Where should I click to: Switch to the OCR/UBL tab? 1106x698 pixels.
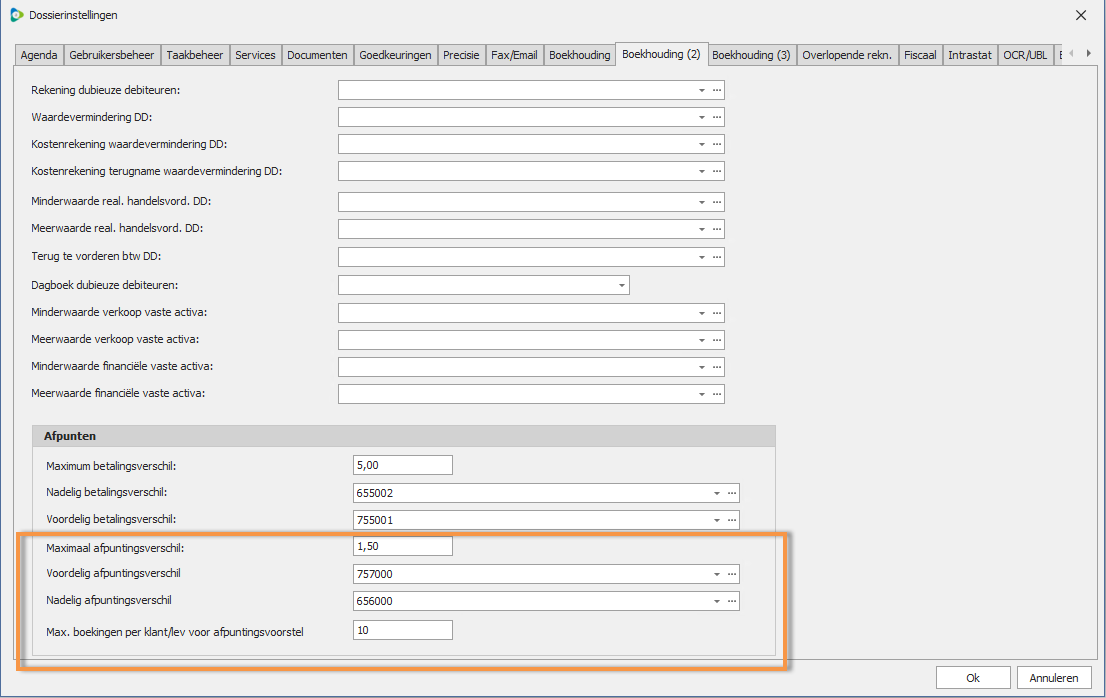click(x=1026, y=55)
